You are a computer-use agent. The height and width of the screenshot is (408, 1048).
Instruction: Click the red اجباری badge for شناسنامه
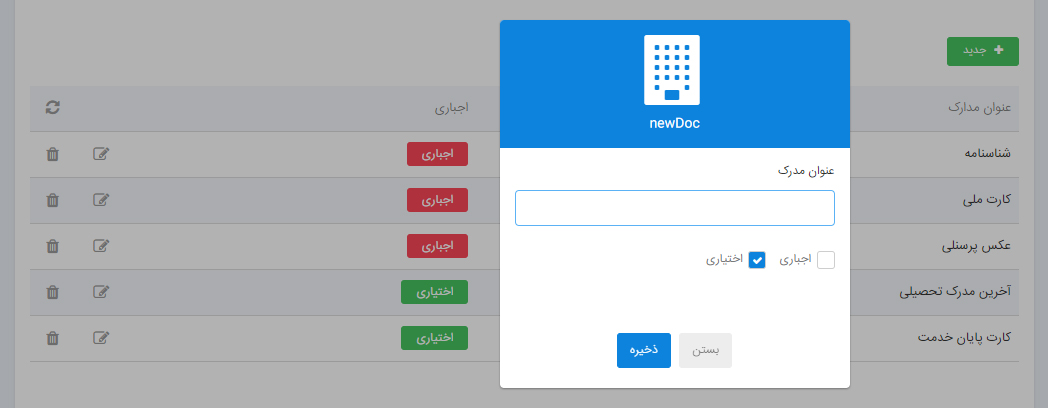[437, 154]
